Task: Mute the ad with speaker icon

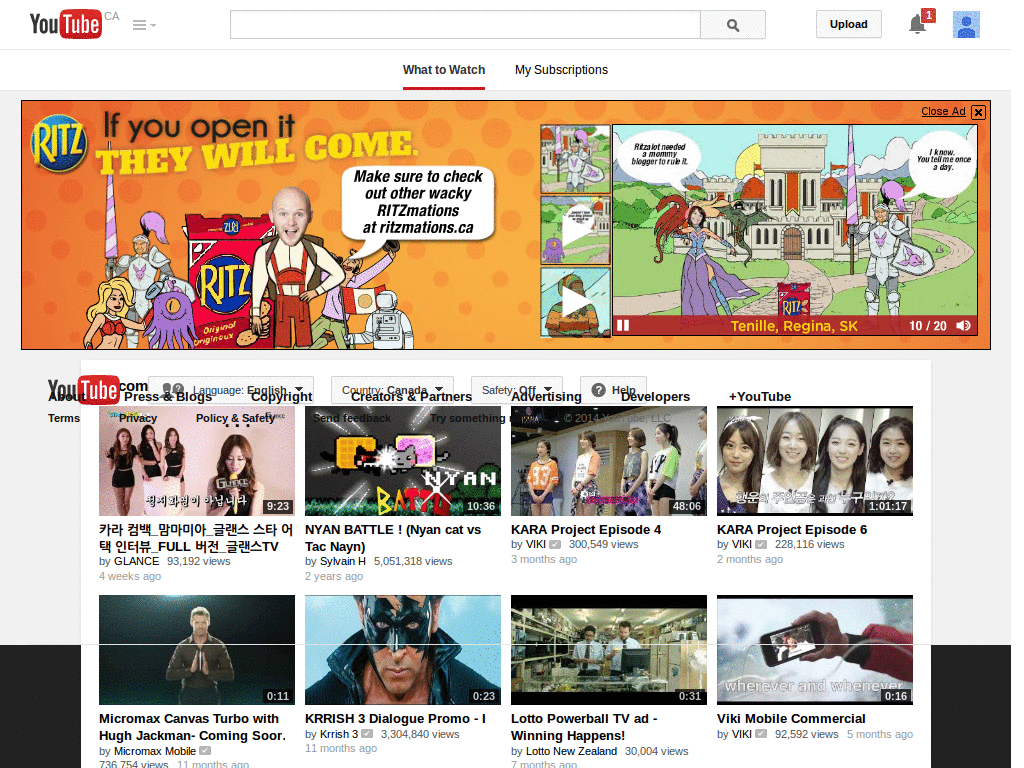Action: [963, 325]
